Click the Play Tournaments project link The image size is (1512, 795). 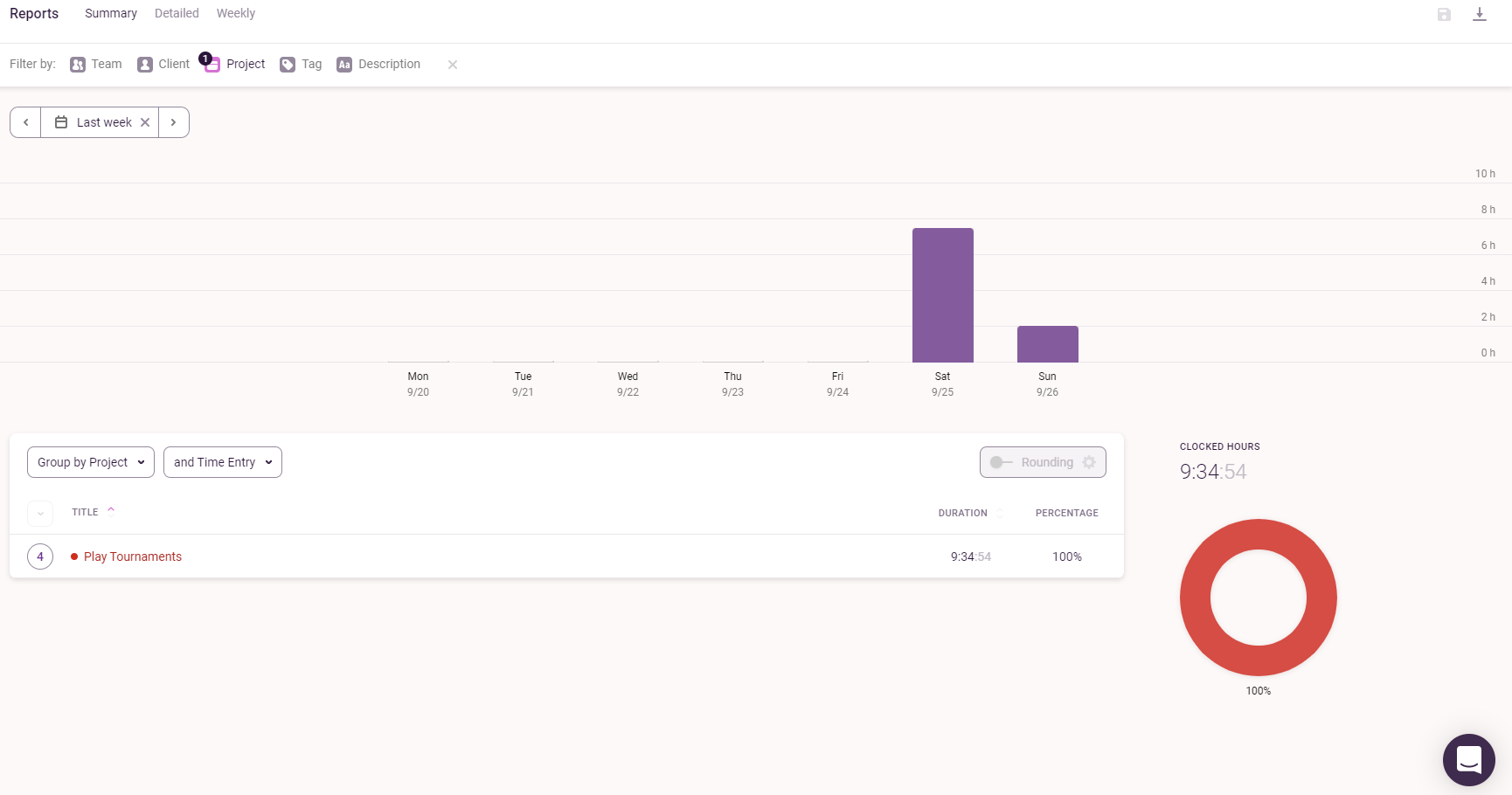[133, 556]
